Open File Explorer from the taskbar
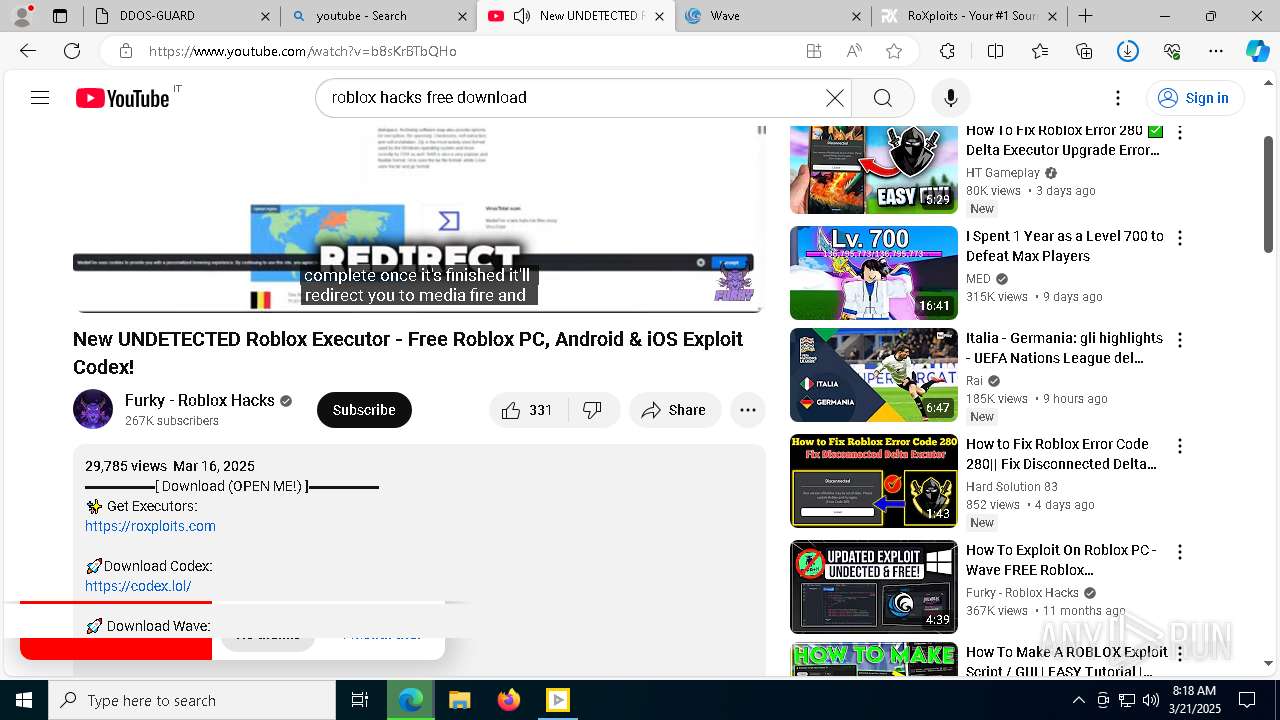1280x720 pixels. (459, 700)
